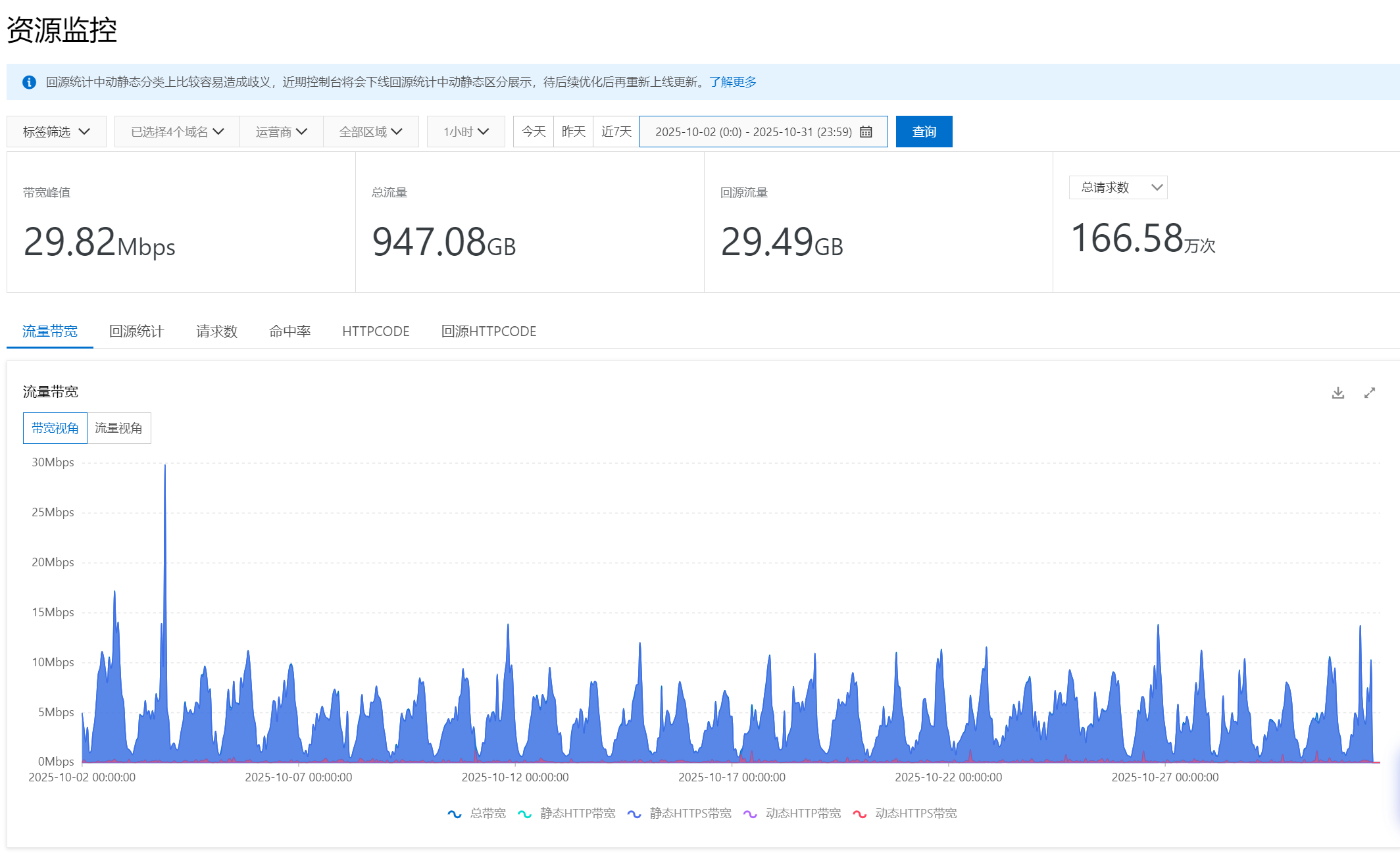The width and height of the screenshot is (1400, 855).
Task: Click the date range input field
Action: (753, 132)
